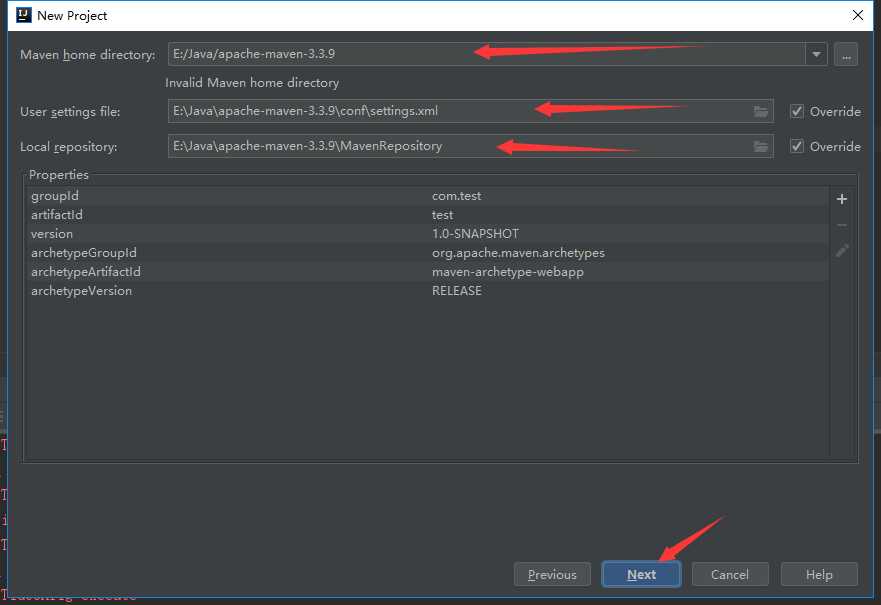Screen dimensions: 881x605
Task: Select the archetypeArtifactId property row
Action: coord(427,272)
